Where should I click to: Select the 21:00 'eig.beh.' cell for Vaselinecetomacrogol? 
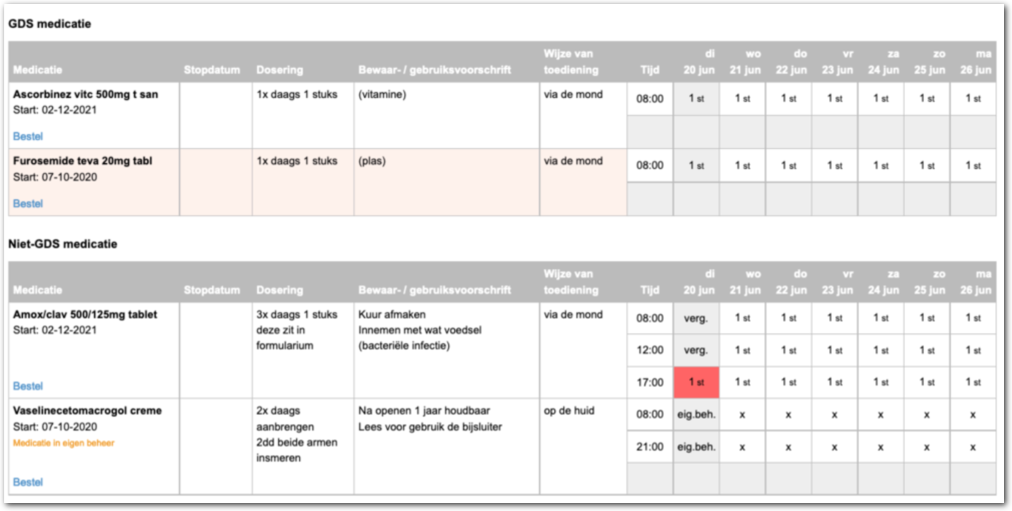[696, 446]
